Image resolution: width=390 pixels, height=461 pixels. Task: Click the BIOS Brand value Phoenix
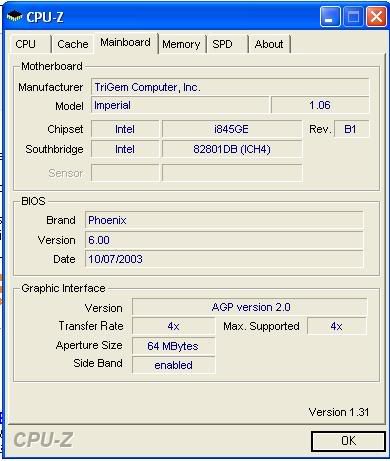[224, 220]
